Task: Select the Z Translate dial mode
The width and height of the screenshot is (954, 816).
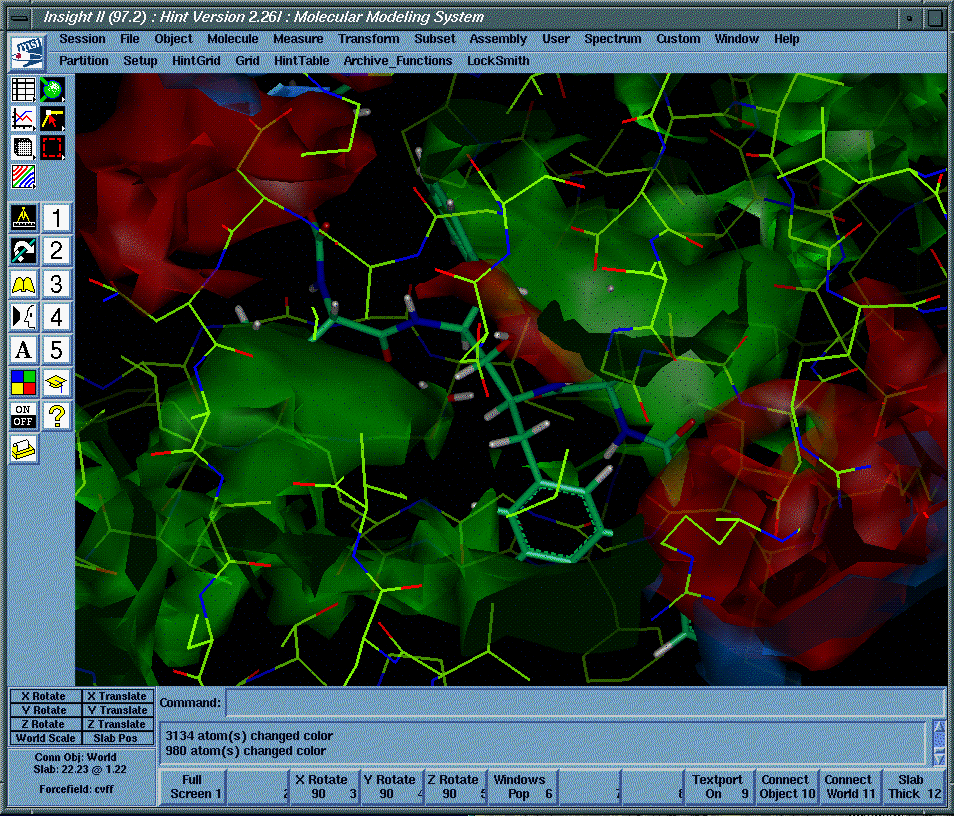Action: [117, 724]
